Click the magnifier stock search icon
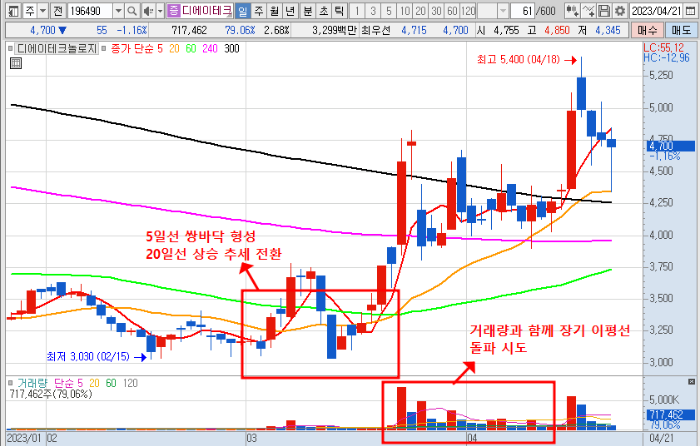The image size is (700, 446). [x=132, y=11]
